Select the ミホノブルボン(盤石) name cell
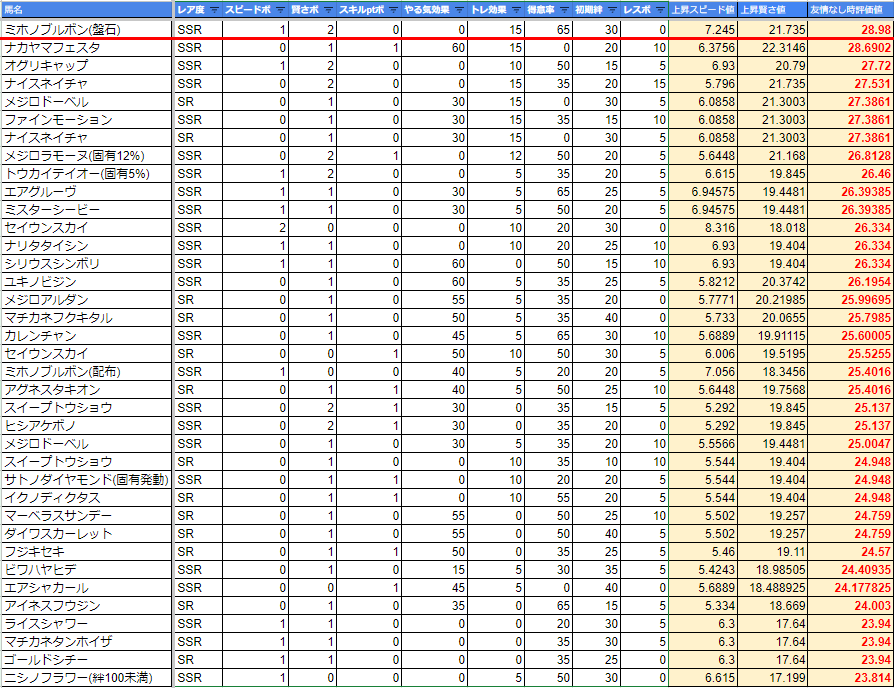Screen dimensions: 894x688 pyautogui.click(x=86, y=29)
